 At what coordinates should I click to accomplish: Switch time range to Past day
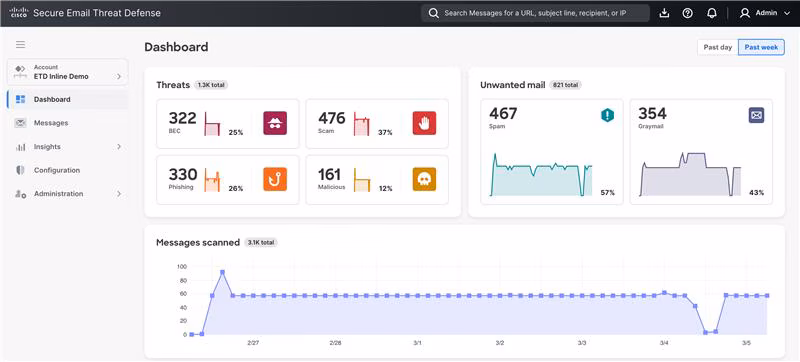tap(718, 47)
